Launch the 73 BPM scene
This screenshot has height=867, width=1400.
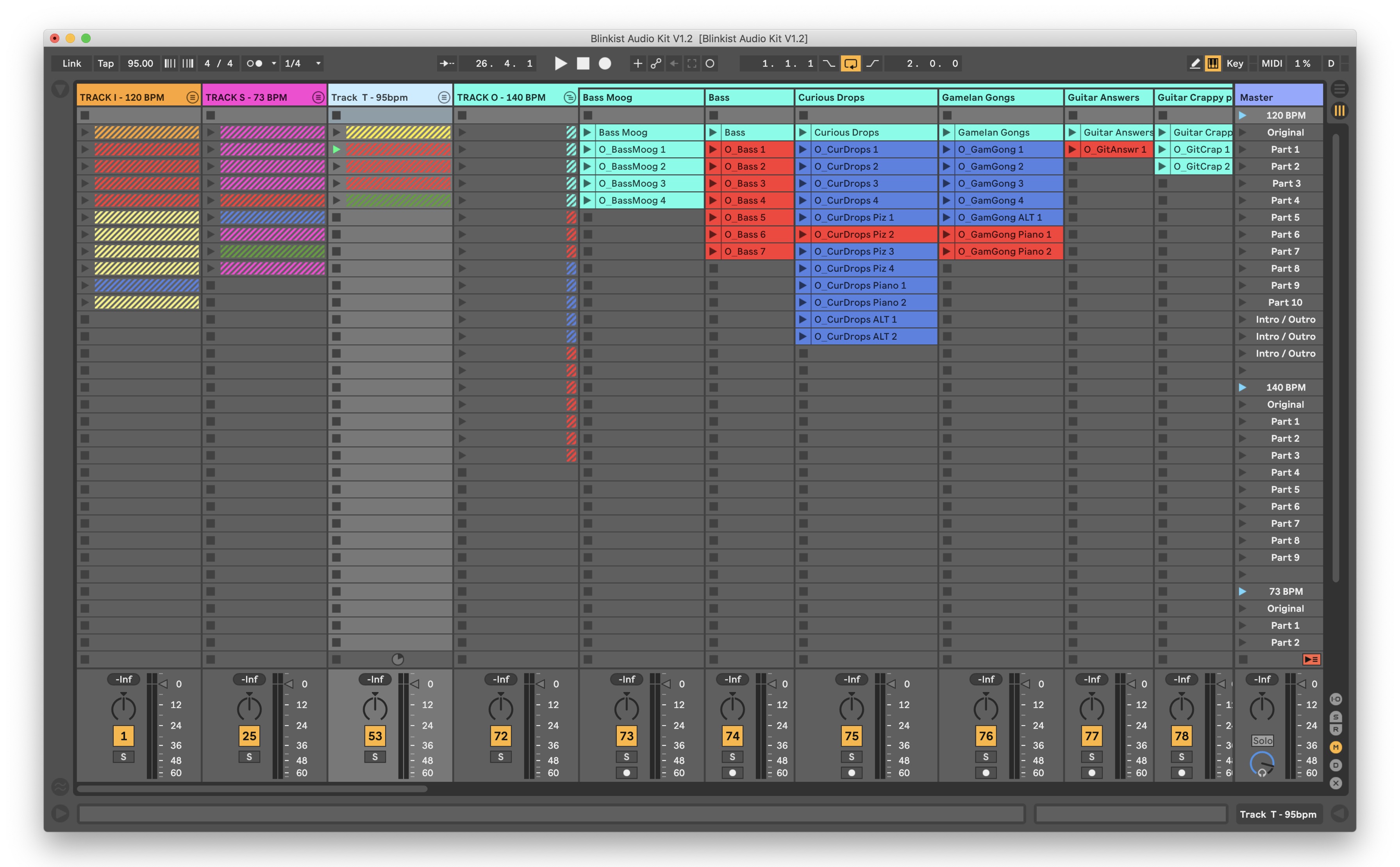coord(1242,591)
